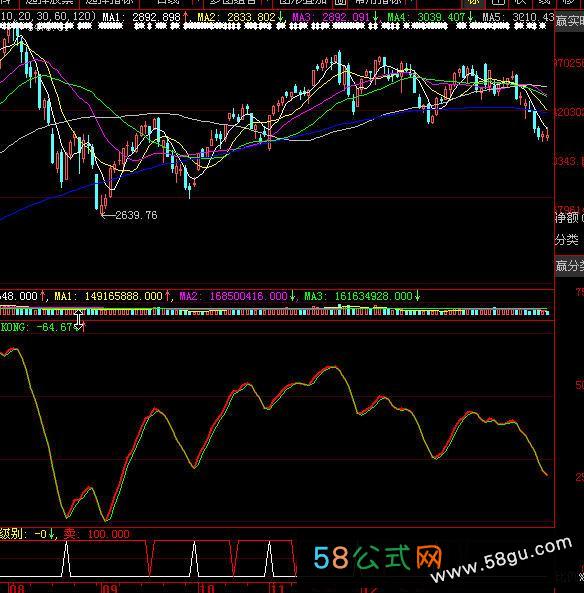Click the 净额 label in side panel

point(567,217)
